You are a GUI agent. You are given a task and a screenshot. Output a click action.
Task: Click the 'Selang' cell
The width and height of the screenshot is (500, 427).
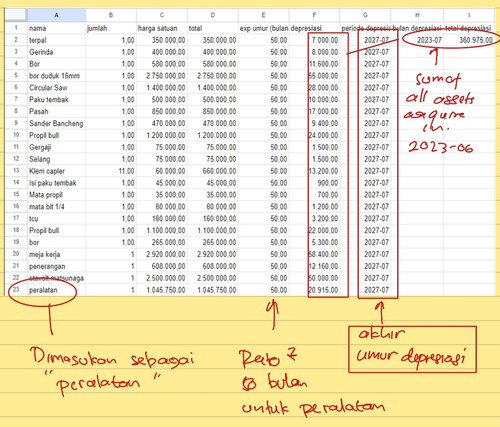(x=56, y=159)
